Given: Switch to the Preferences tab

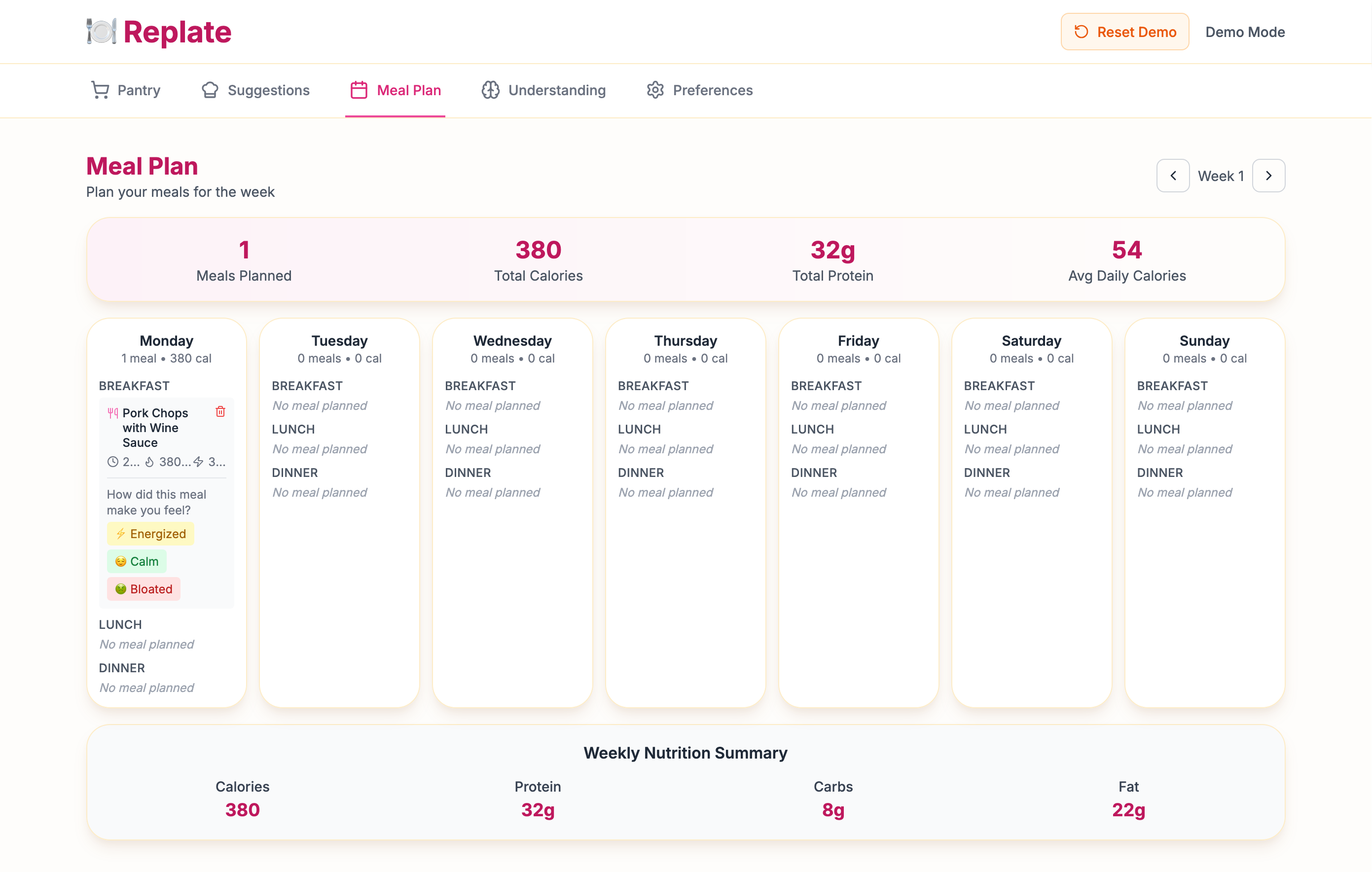Looking at the screenshot, I should [x=712, y=90].
